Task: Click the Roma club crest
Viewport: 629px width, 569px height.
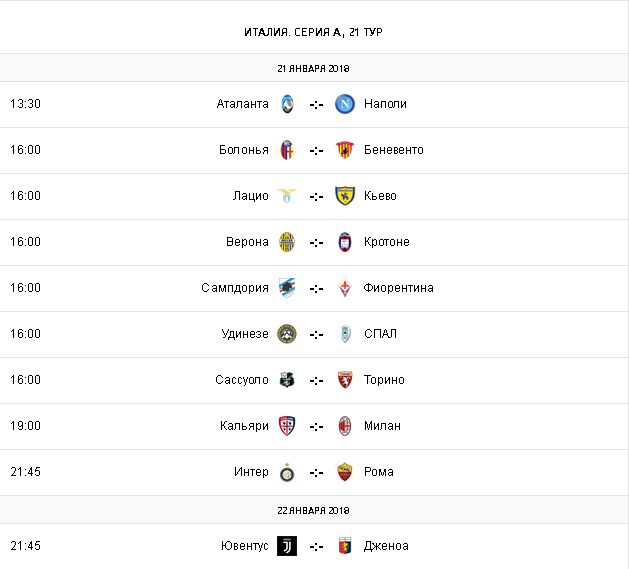Action: (x=345, y=472)
